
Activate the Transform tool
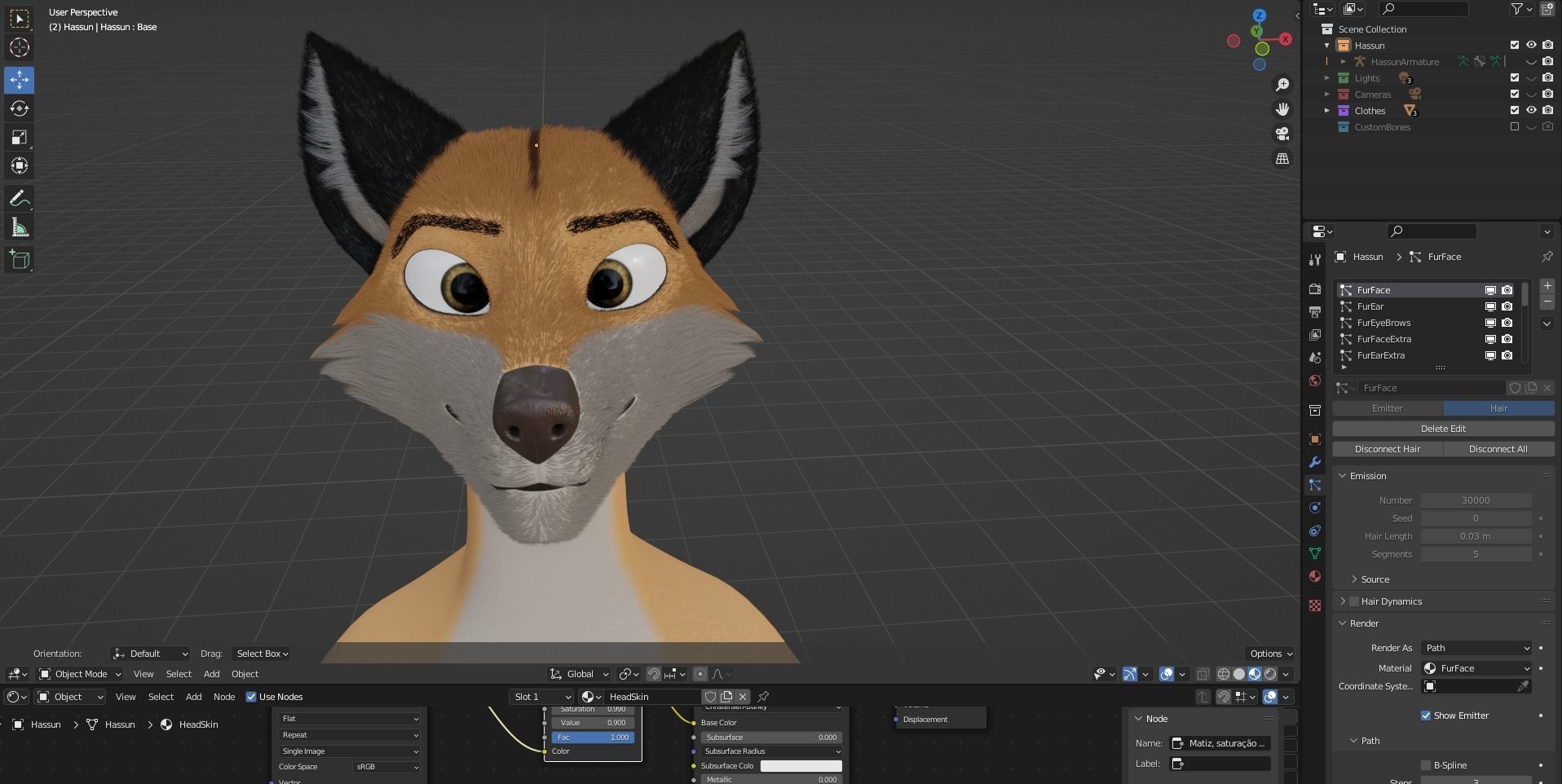point(20,165)
